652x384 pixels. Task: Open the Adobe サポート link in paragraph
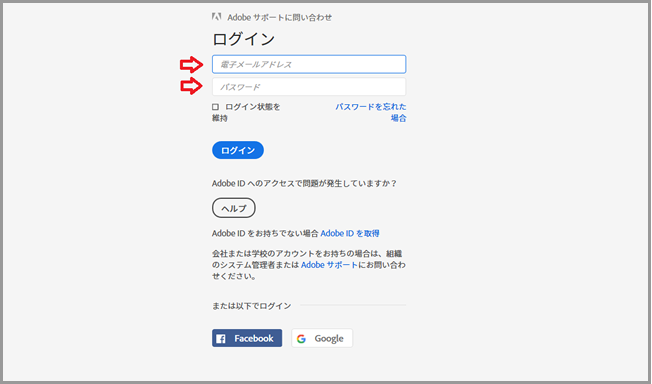[329, 265]
